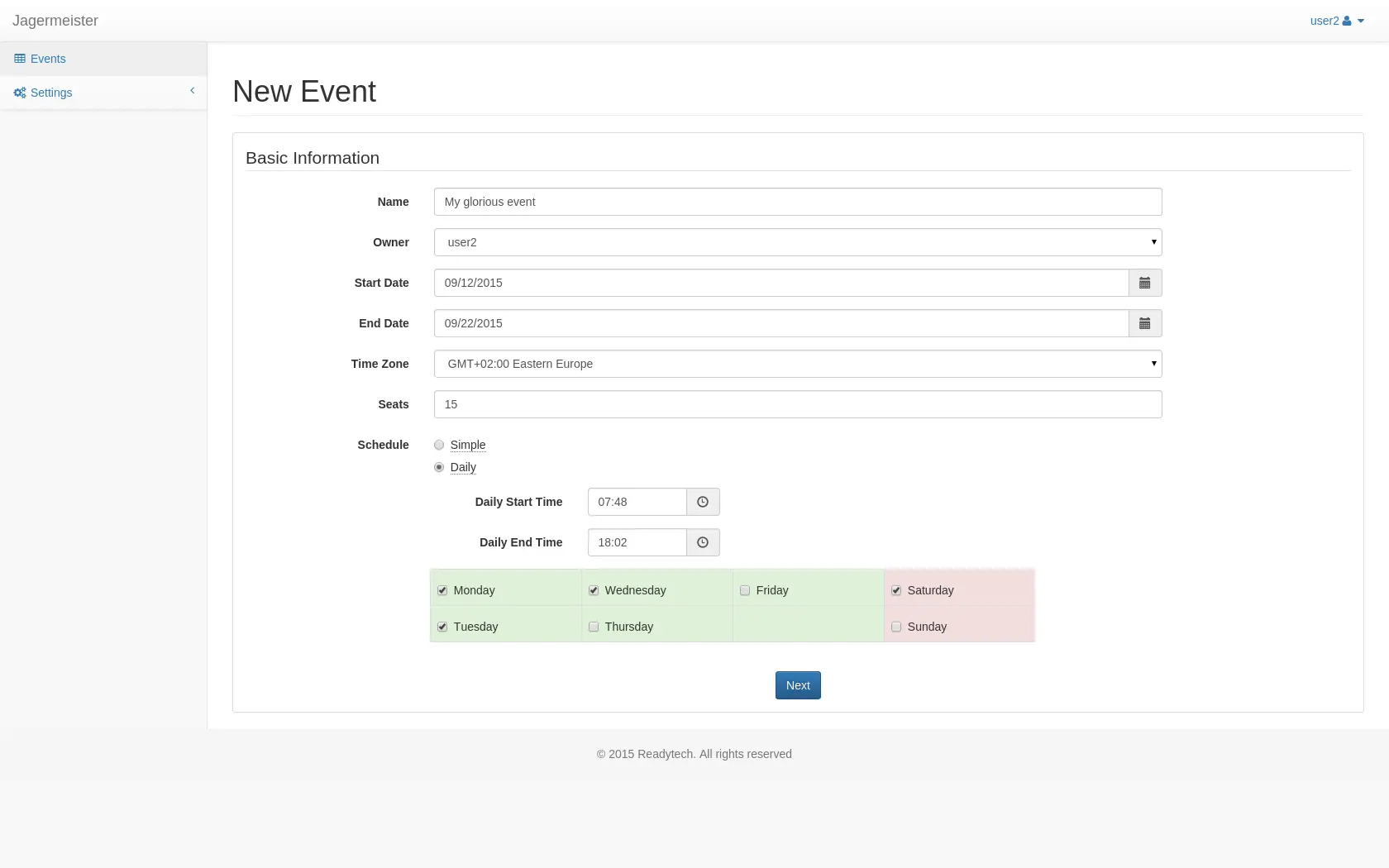The height and width of the screenshot is (868, 1389).
Task: Click the Jagermeister brand link
Action: coord(55,21)
